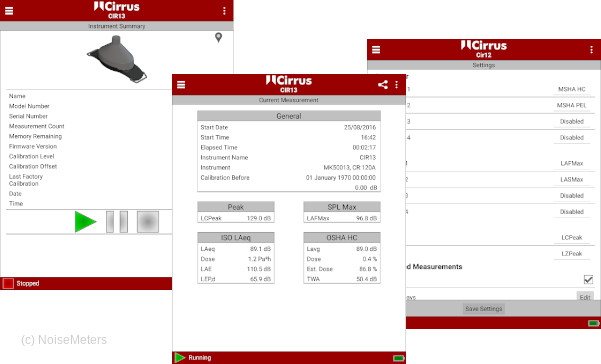This screenshot has height=364, width=601.
Task: Select the General section header
Action: [x=289, y=116]
